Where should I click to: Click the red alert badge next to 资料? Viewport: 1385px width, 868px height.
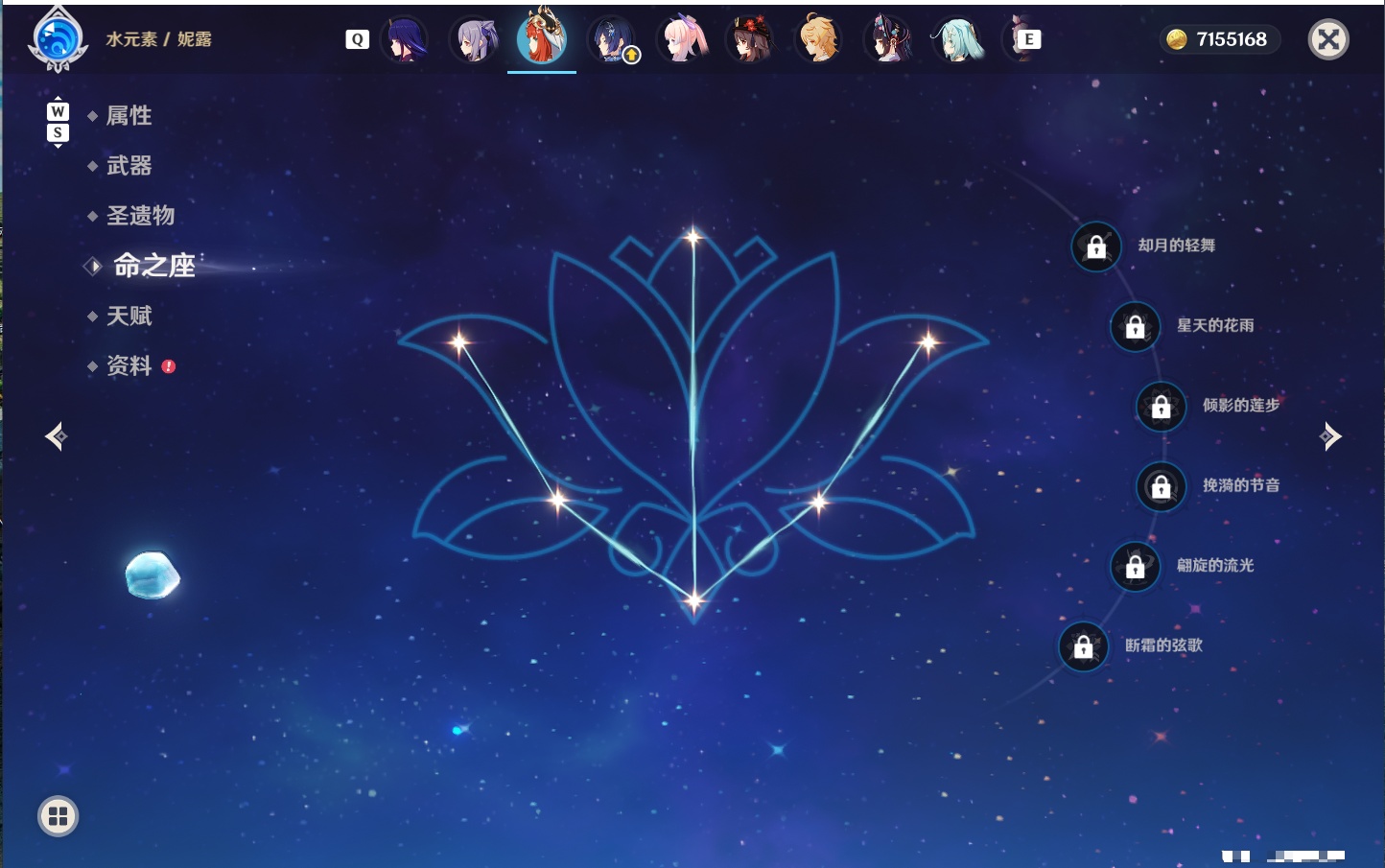169,366
